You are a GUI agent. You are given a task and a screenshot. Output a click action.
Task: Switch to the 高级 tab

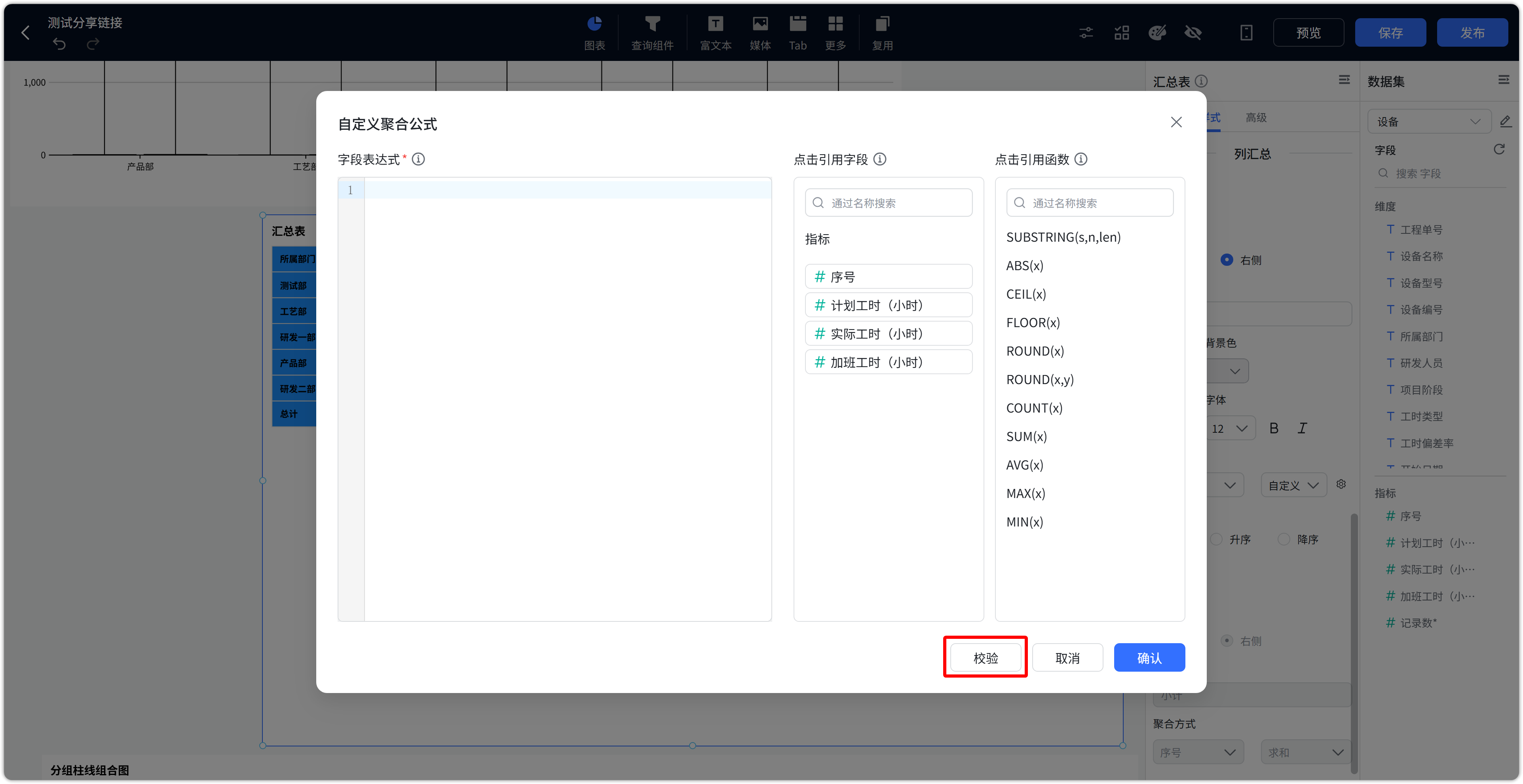tap(1256, 117)
